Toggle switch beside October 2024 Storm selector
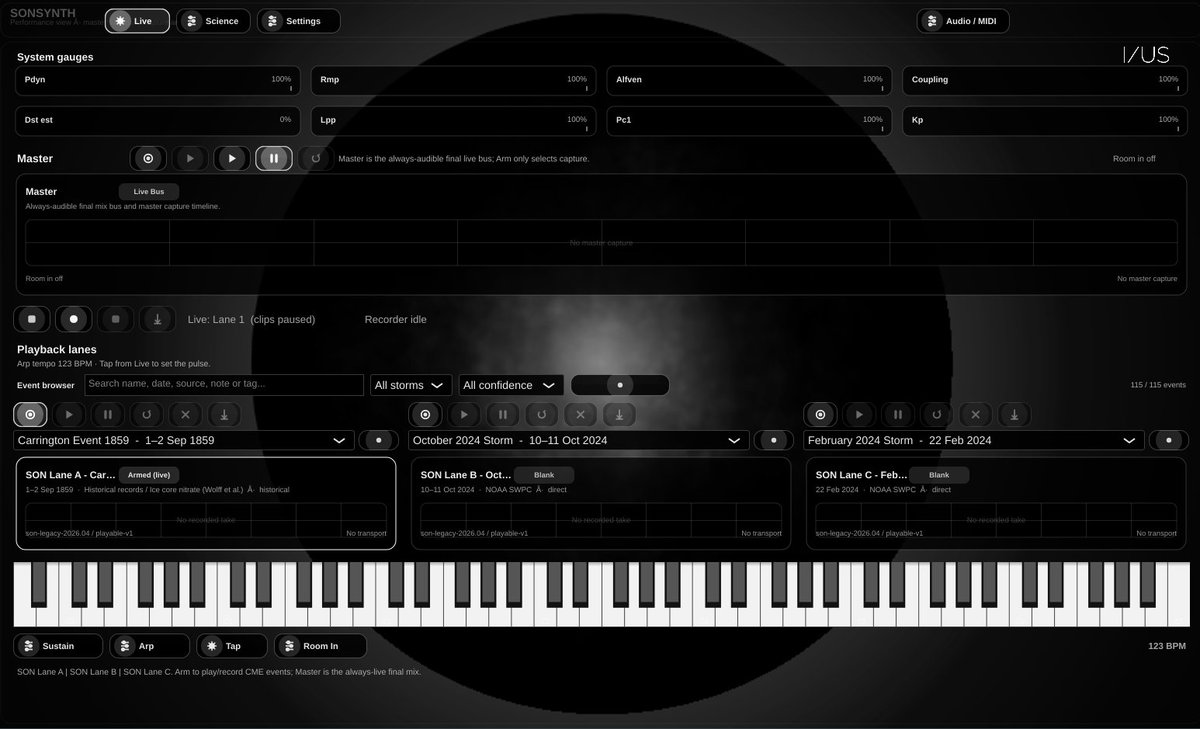This screenshot has height=729, width=1200. [773, 440]
